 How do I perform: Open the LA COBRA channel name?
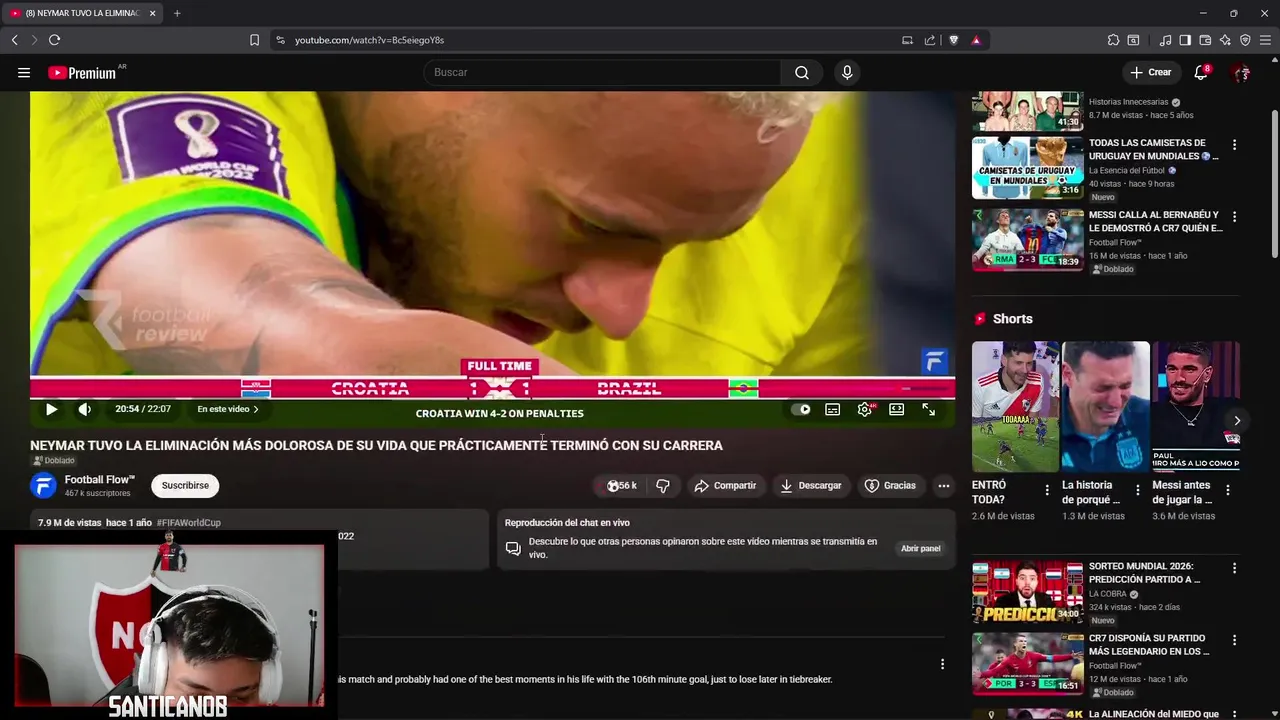coord(1107,594)
